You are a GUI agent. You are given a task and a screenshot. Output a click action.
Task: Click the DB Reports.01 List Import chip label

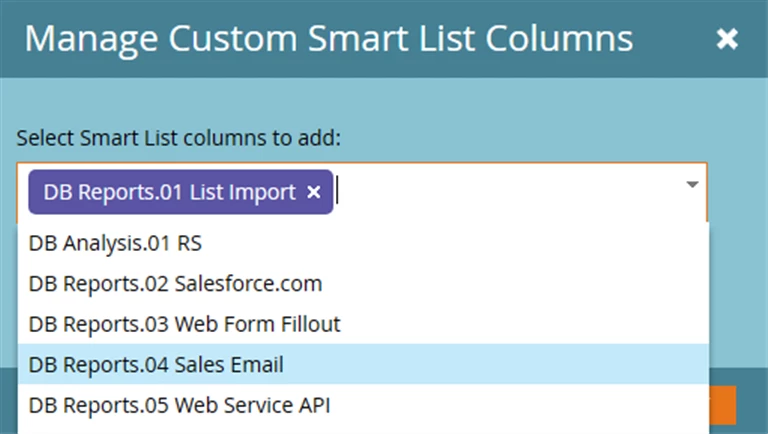point(169,192)
